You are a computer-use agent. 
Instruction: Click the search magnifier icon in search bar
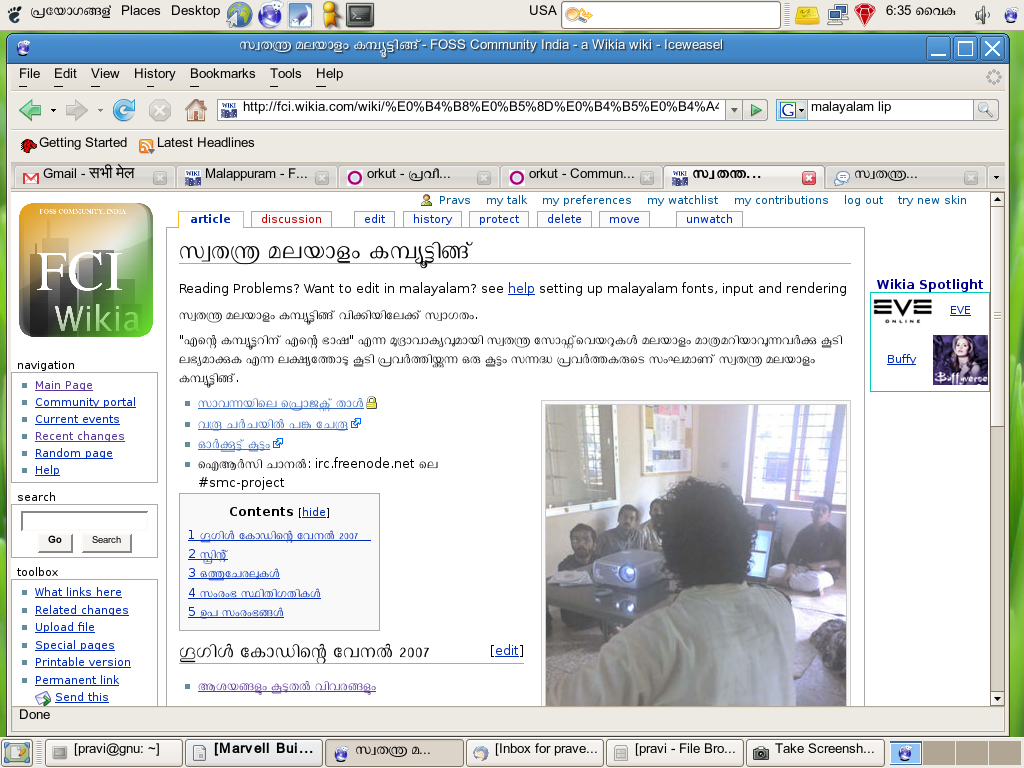pyautogui.click(x=985, y=110)
